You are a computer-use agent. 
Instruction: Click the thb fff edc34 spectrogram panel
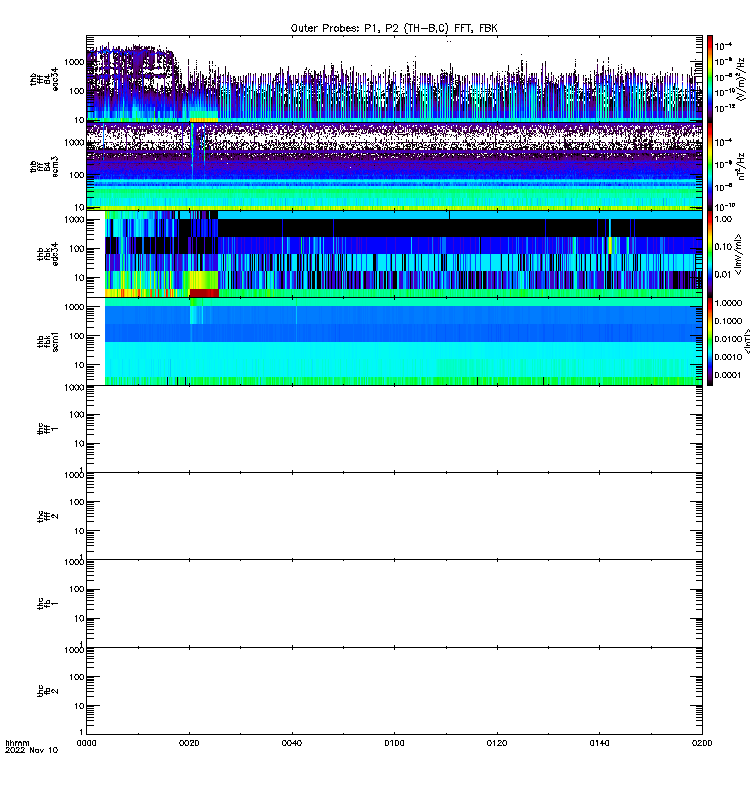pyautogui.click(x=394, y=79)
